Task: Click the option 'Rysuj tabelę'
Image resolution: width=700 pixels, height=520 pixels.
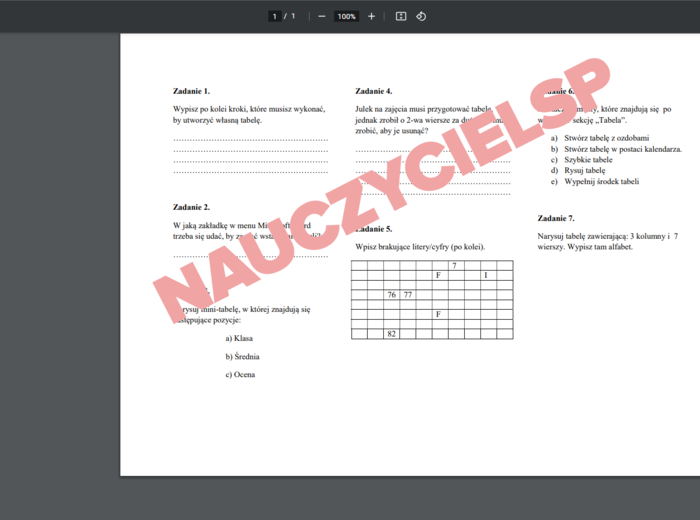Action: pos(584,171)
